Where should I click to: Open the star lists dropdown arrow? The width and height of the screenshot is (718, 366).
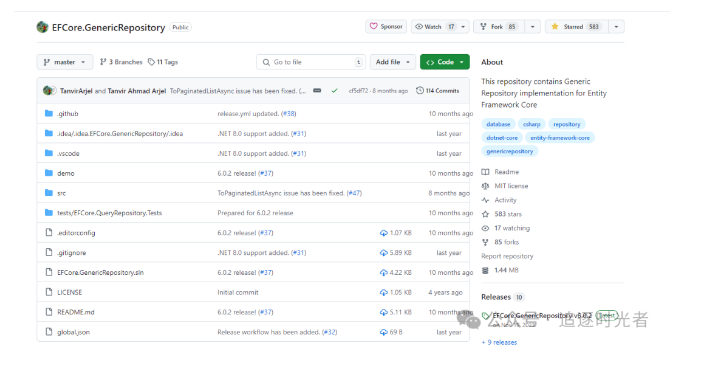click(616, 27)
